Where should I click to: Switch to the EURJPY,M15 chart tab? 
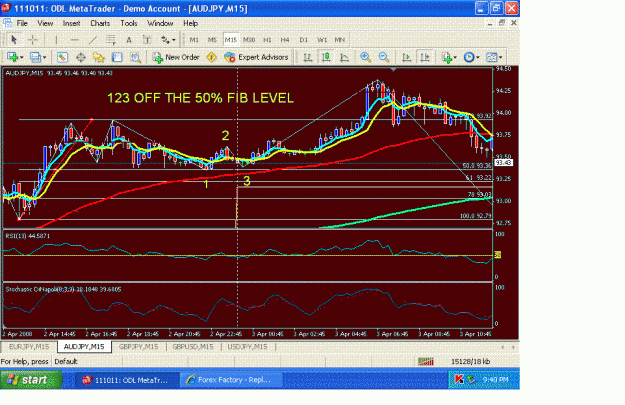click(x=29, y=347)
